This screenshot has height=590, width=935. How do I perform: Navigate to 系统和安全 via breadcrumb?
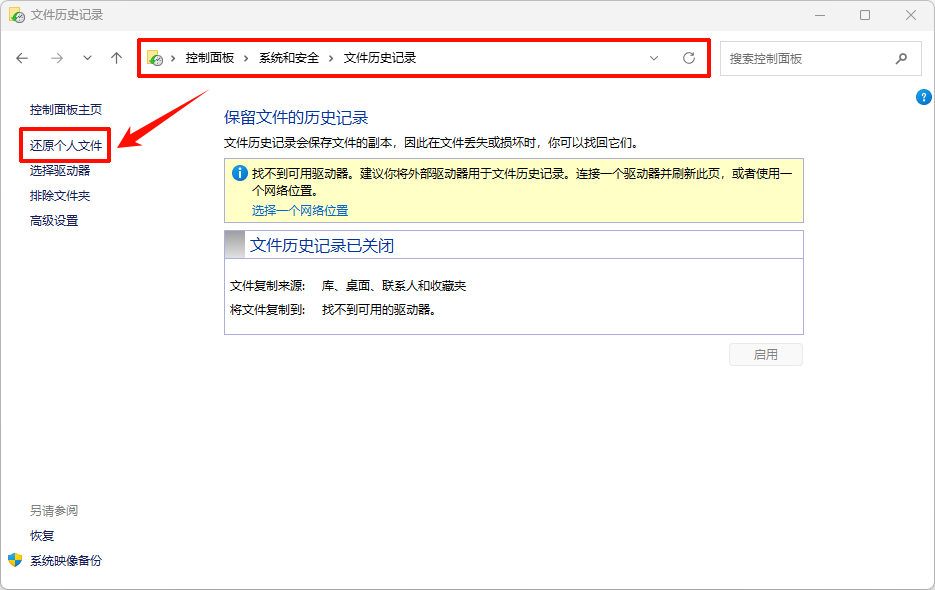point(289,58)
